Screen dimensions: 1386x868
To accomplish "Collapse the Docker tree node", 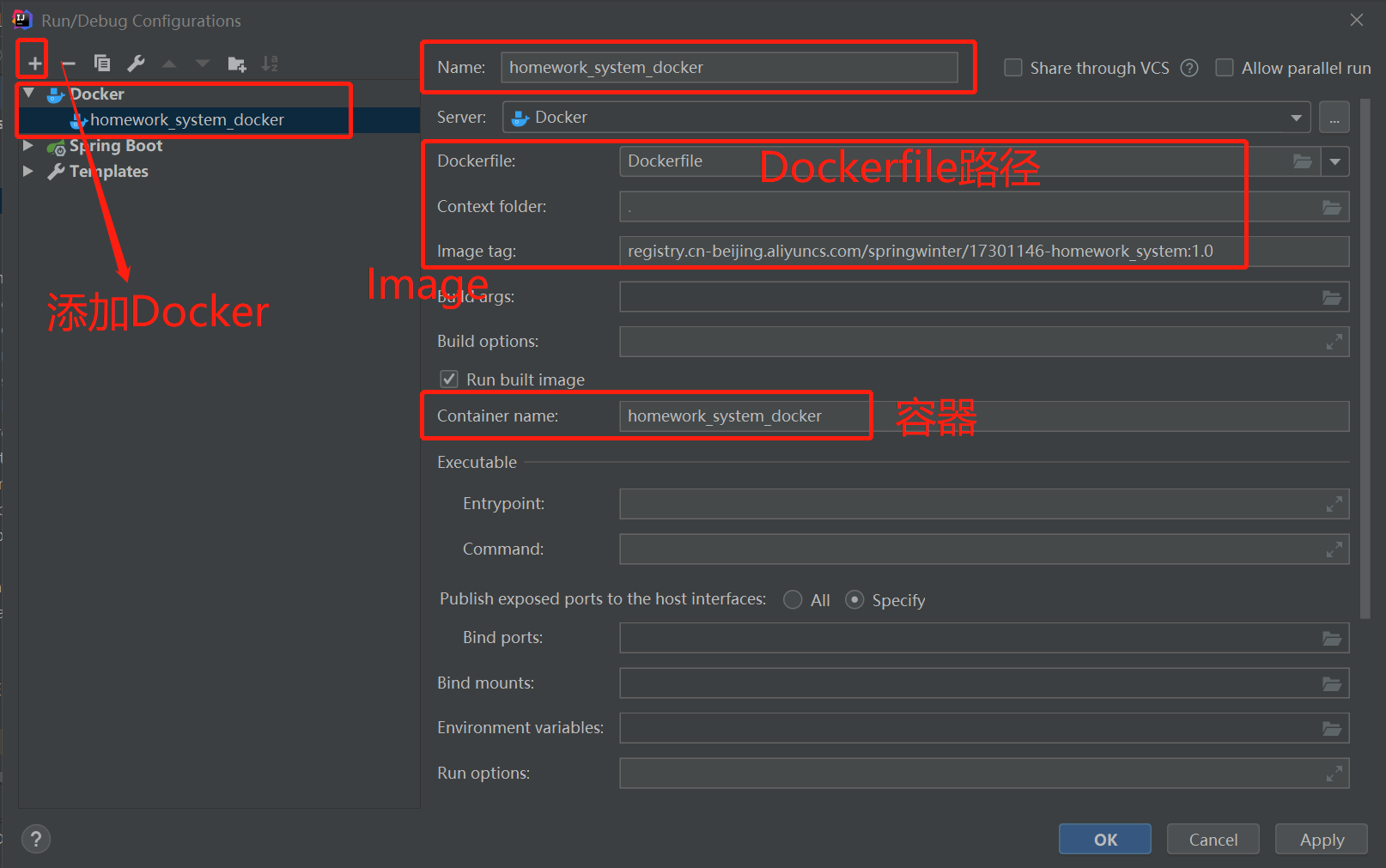I will [x=28, y=93].
